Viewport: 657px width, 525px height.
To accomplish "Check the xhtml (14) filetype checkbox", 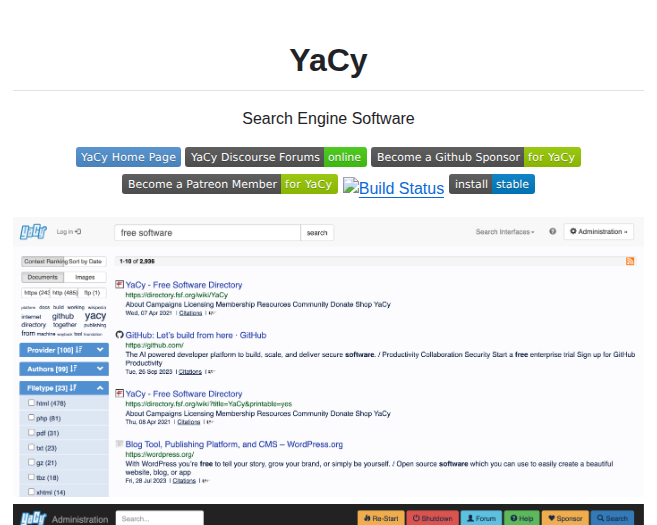I will pos(31,491).
